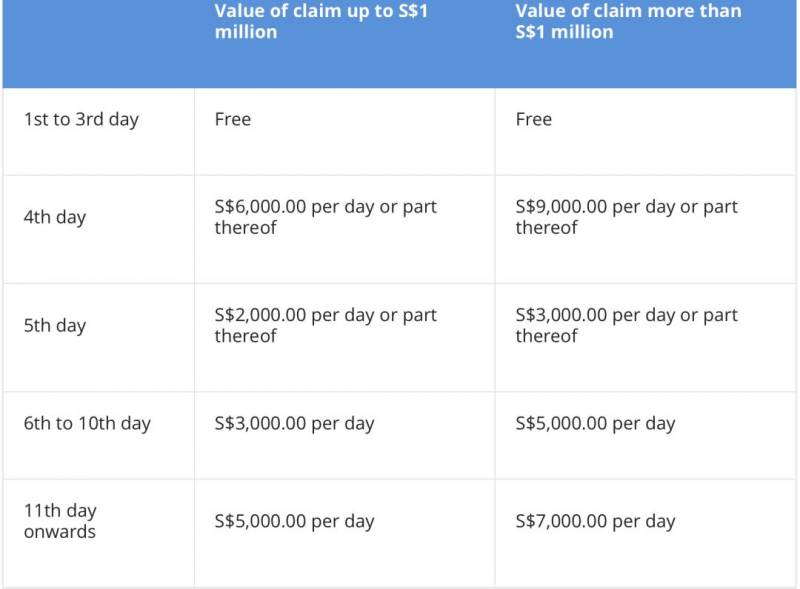Select the '1st to 3rd day' row label
The image size is (800, 589).
pos(81,120)
